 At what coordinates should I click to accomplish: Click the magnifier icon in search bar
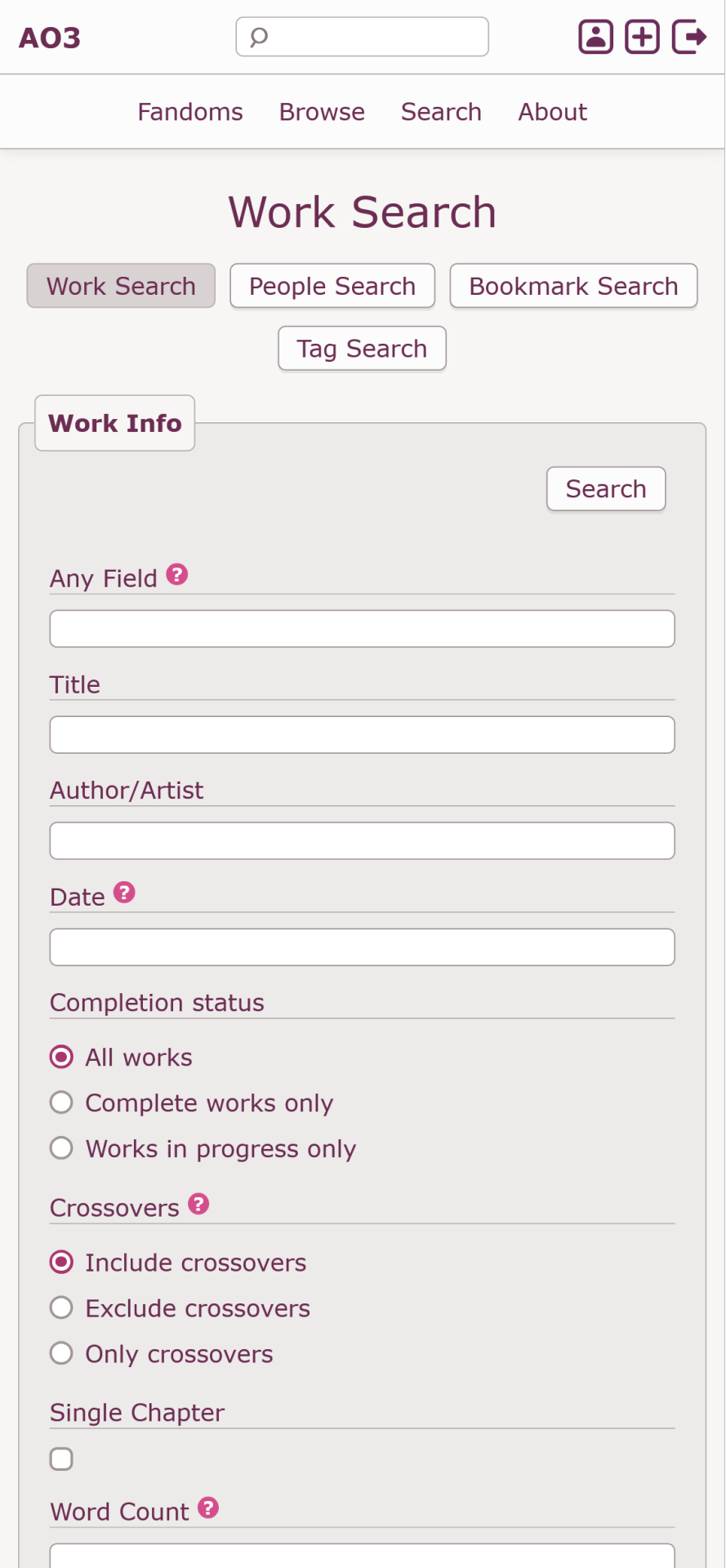(259, 37)
